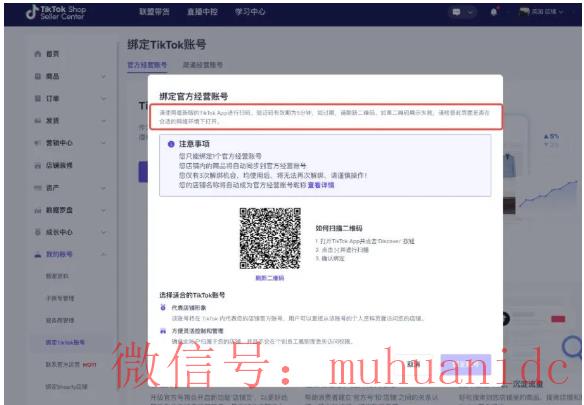Open the first submenu item under 我的账号
Viewport: 584px width, 405px height.
click(57, 276)
